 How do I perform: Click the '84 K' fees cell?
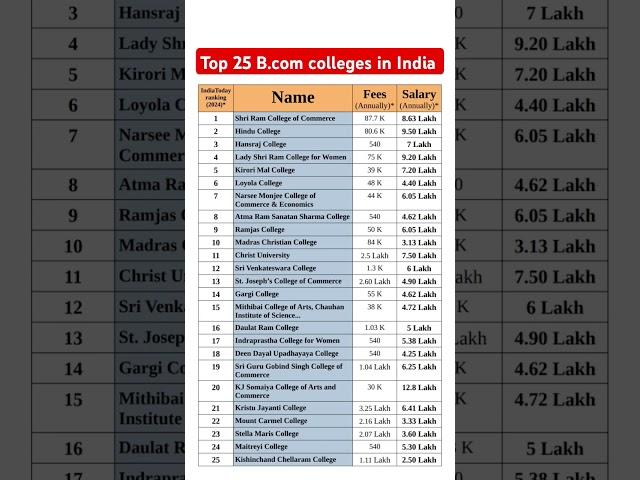374,242
